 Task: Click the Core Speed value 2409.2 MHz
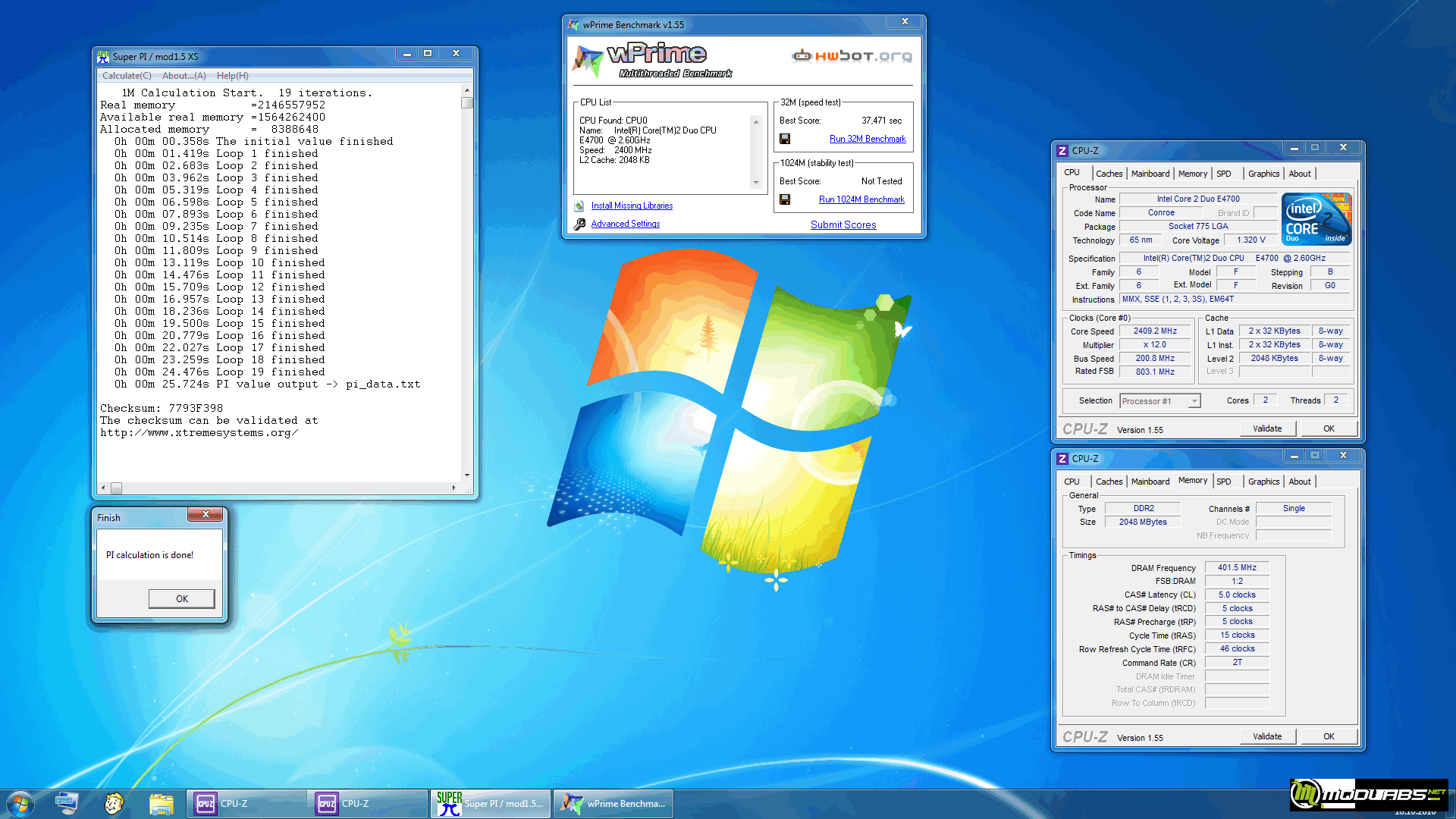[1155, 331]
